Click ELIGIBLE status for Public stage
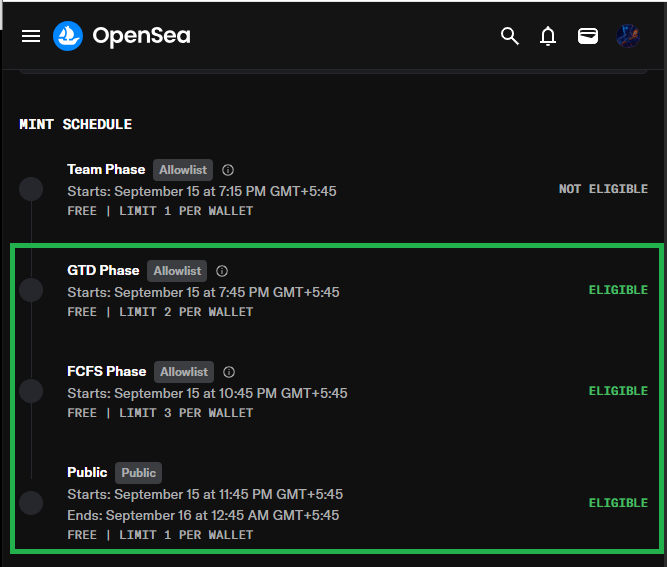The height and width of the screenshot is (567, 667). [618, 503]
